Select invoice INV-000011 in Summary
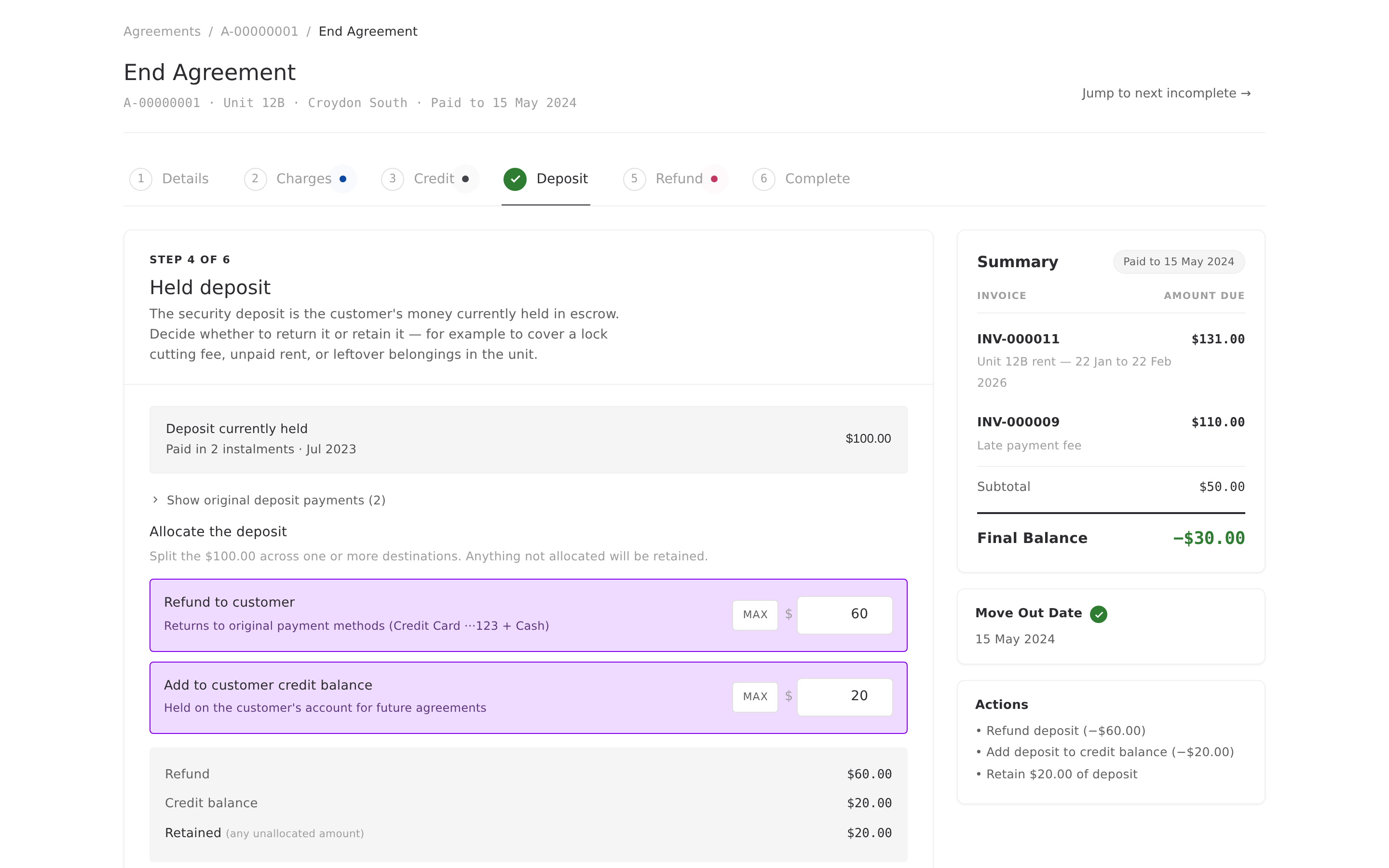 click(1018, 339)
